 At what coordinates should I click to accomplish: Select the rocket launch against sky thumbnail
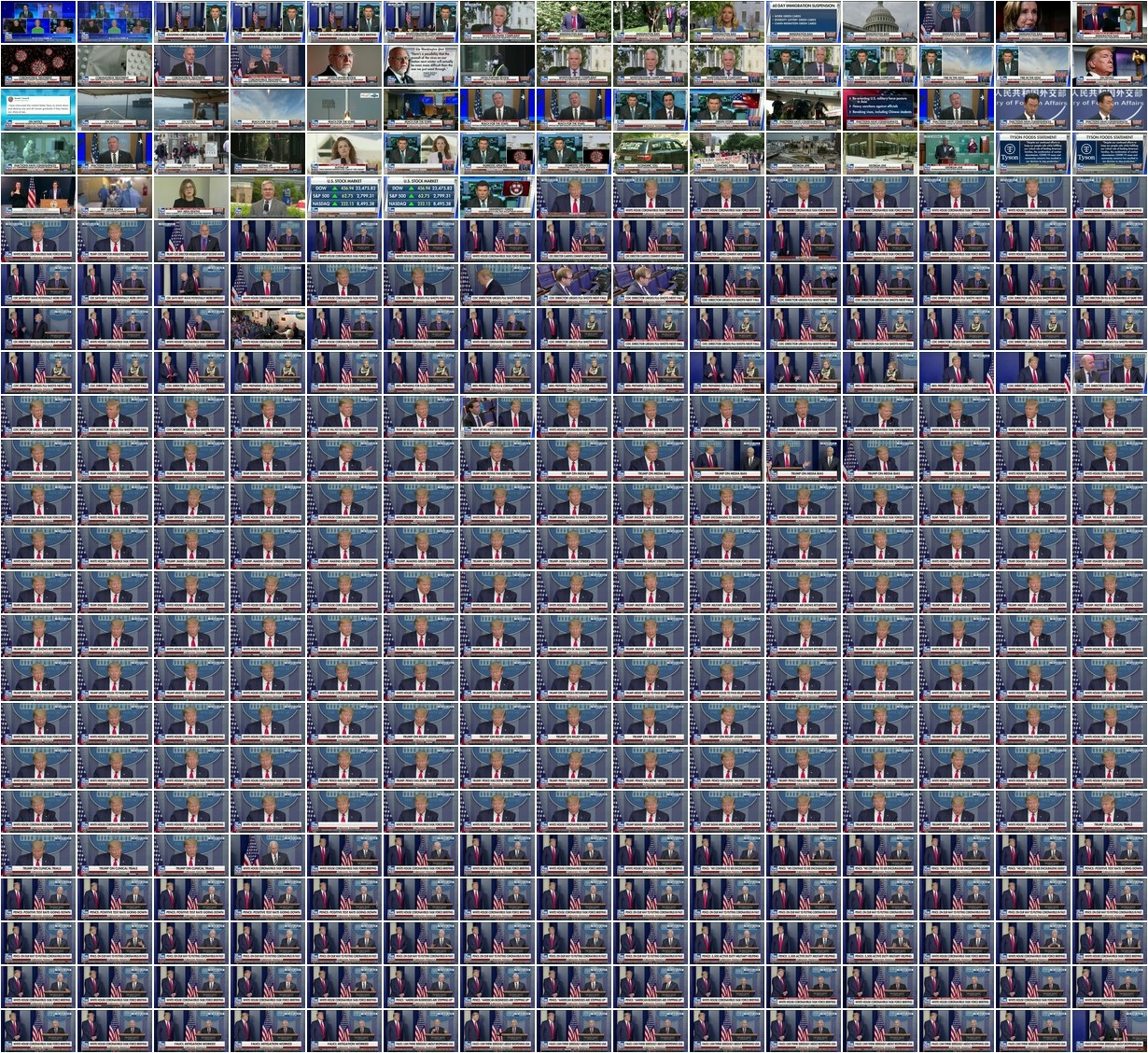pos(343,109)
